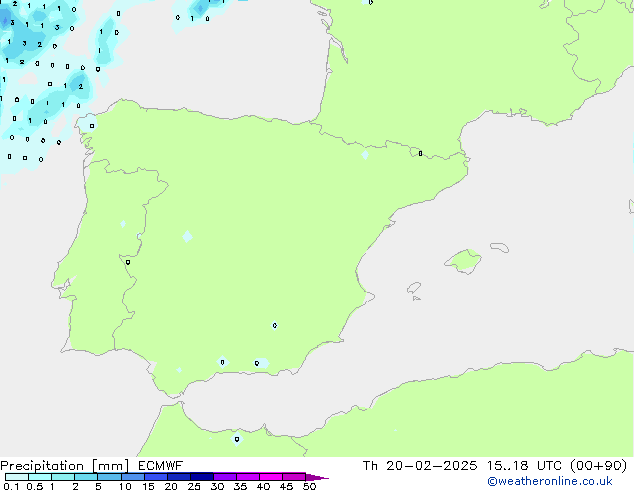Pick the darkest navy swatch for 25–30
The height and width of the screenshot is (490, 634).
click(x=202, y=477)
